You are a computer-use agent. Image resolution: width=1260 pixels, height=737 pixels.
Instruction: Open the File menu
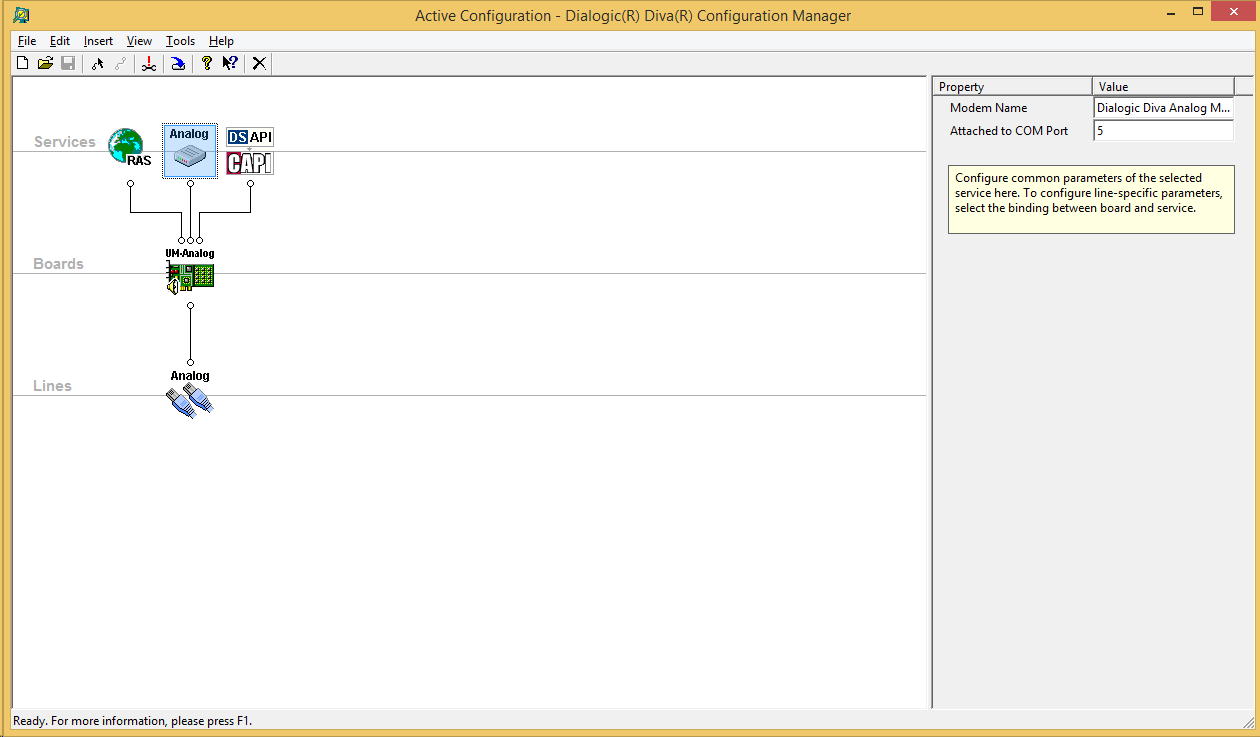tap(27, 41)
